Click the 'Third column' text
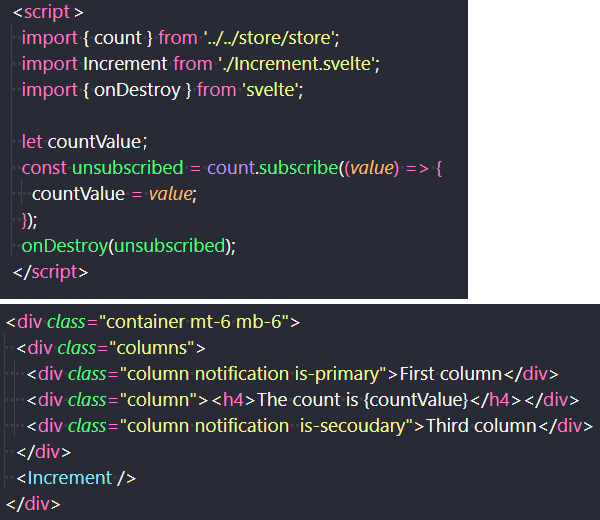Image resolution: width=600 pixels, height=520 pixels. click(481, 426)
